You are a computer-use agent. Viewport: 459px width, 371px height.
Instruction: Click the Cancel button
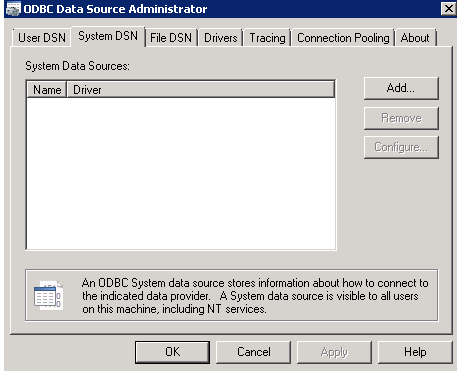[253, 352]
